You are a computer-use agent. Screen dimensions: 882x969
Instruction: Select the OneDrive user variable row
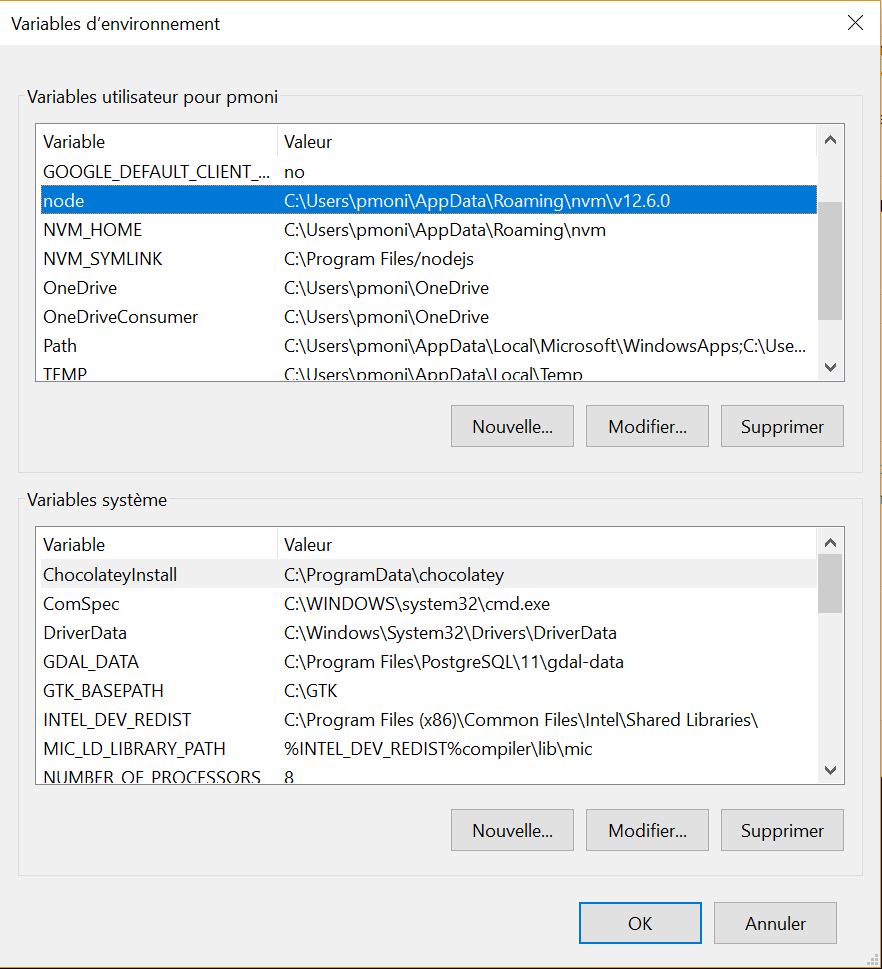[429, 287]
